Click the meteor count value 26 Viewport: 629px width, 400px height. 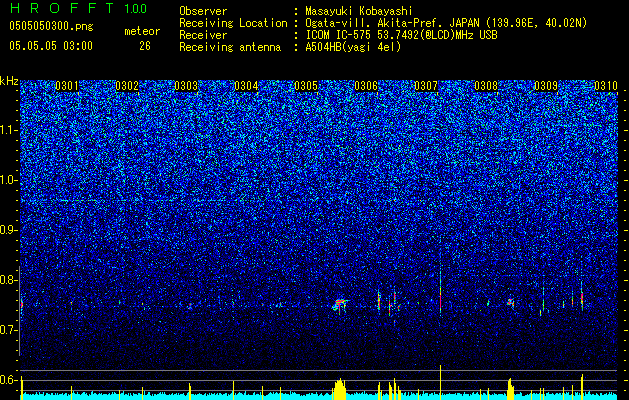coord(145,46)
